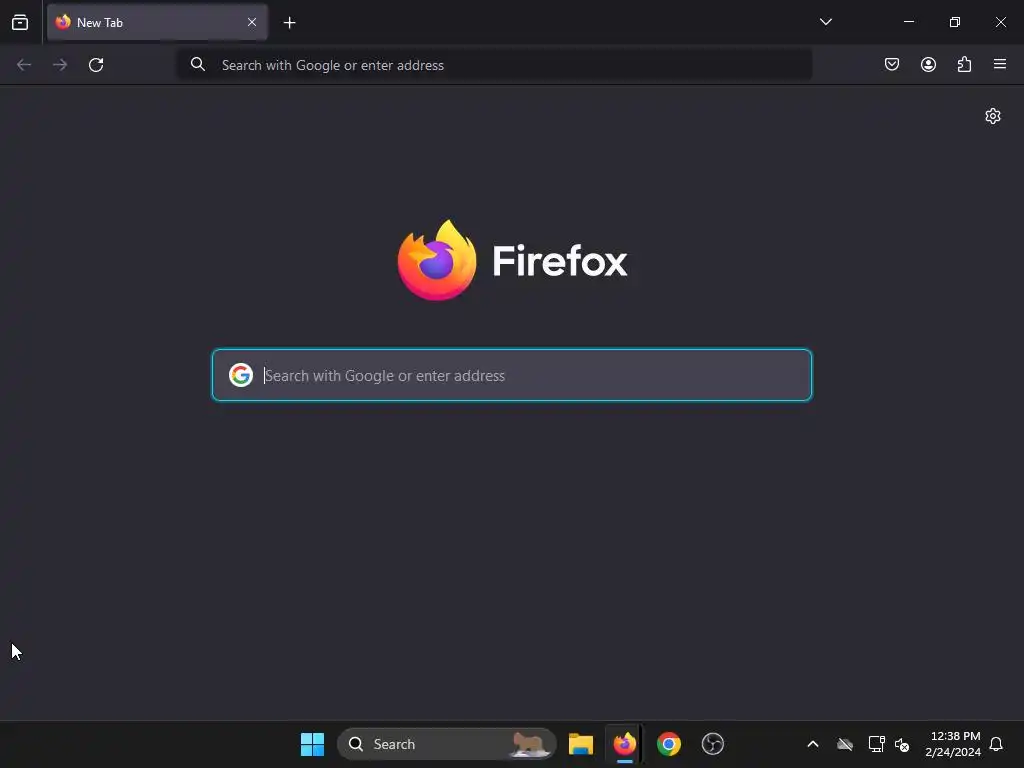Open the clock showing 12:38 PM

pos(953,744)
